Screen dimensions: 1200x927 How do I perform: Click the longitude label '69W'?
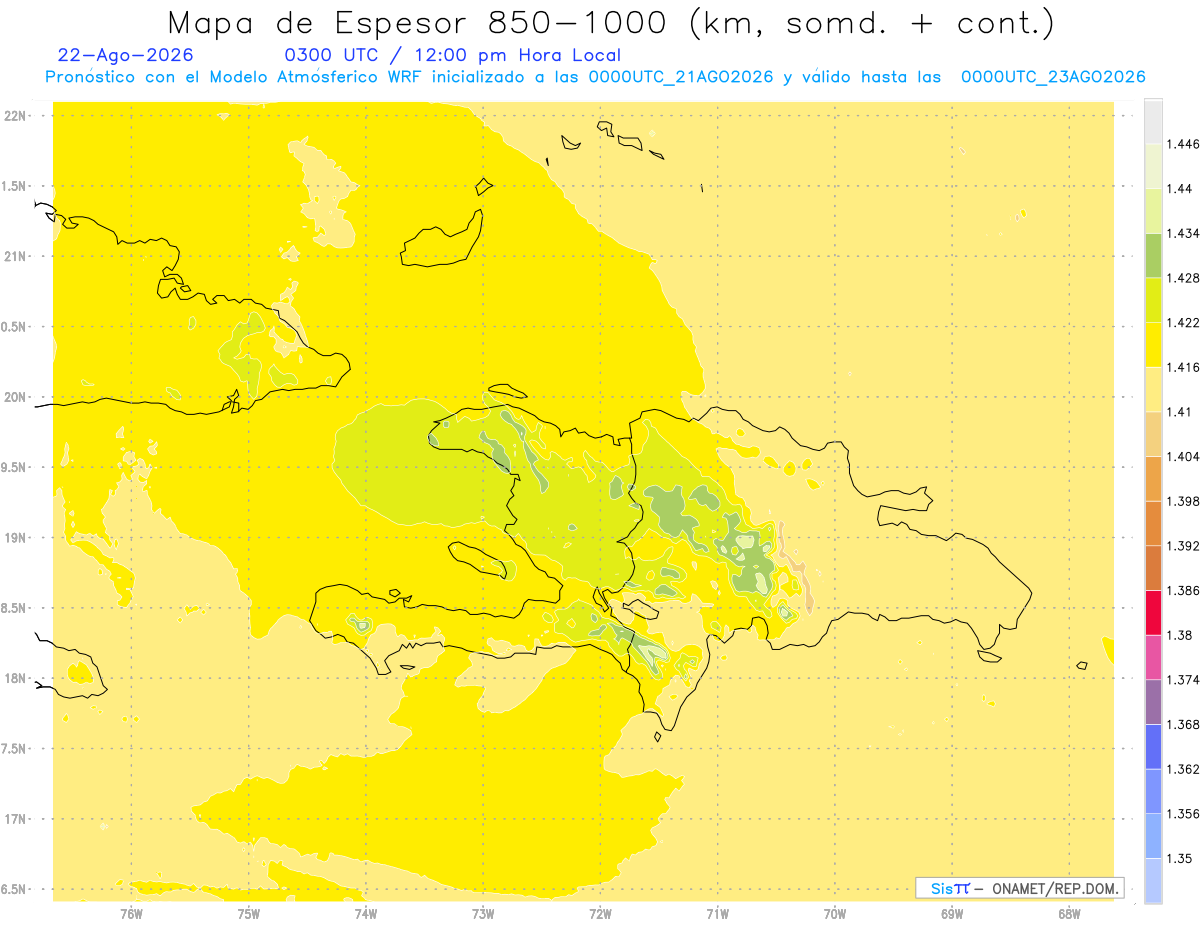pos(952,914)
